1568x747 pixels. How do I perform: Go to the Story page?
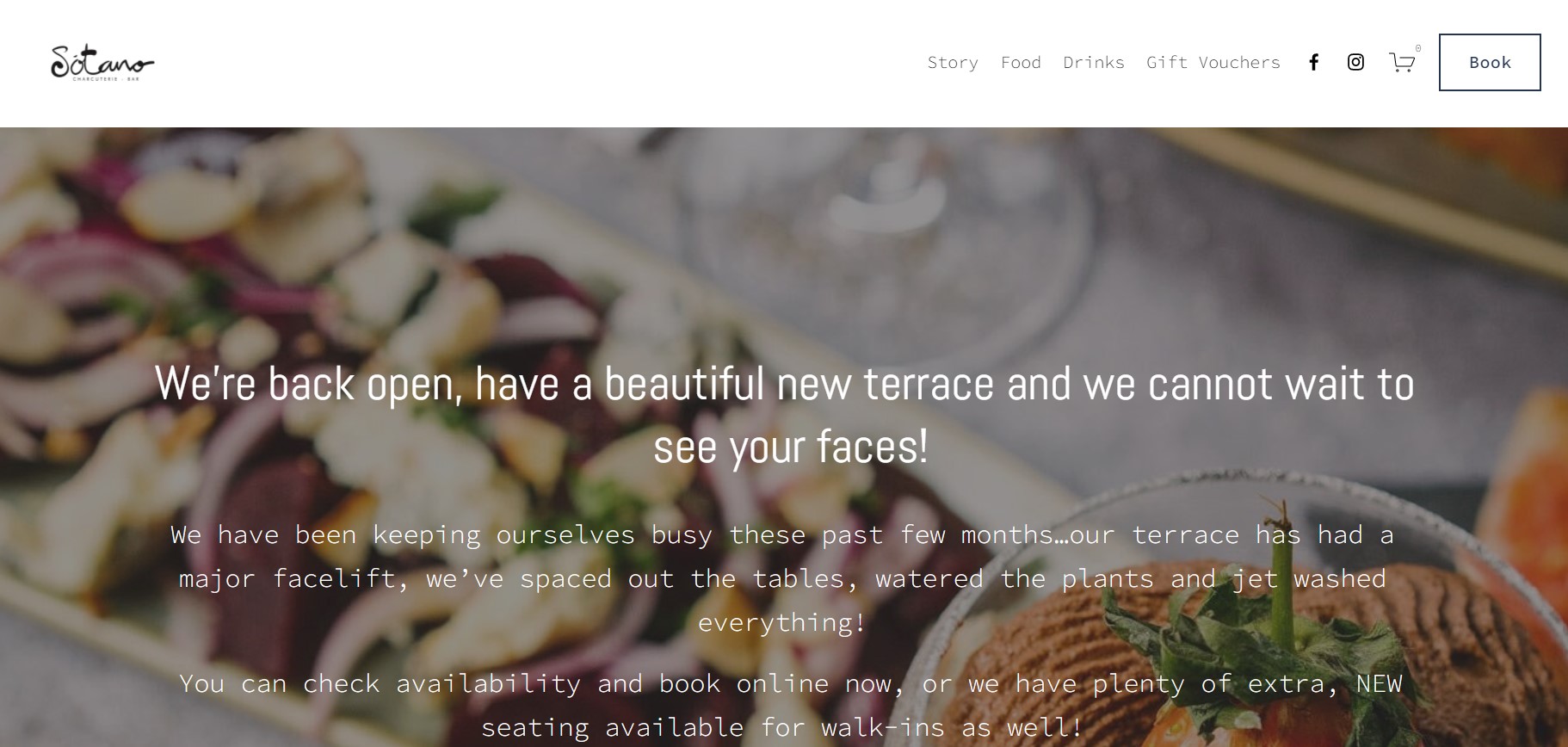(953, 62)
